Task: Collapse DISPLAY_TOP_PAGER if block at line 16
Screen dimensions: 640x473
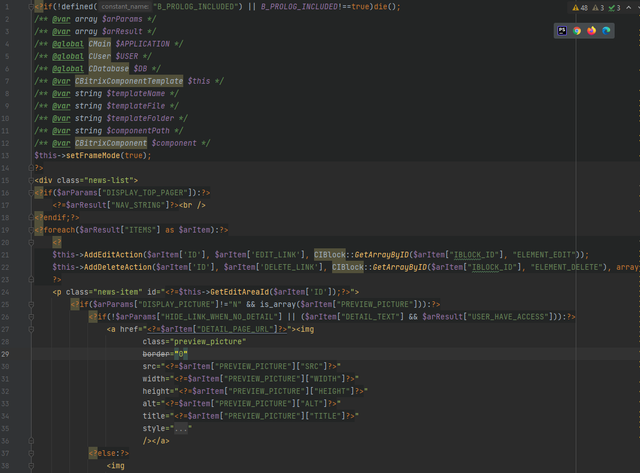Action: coord(31,193)
